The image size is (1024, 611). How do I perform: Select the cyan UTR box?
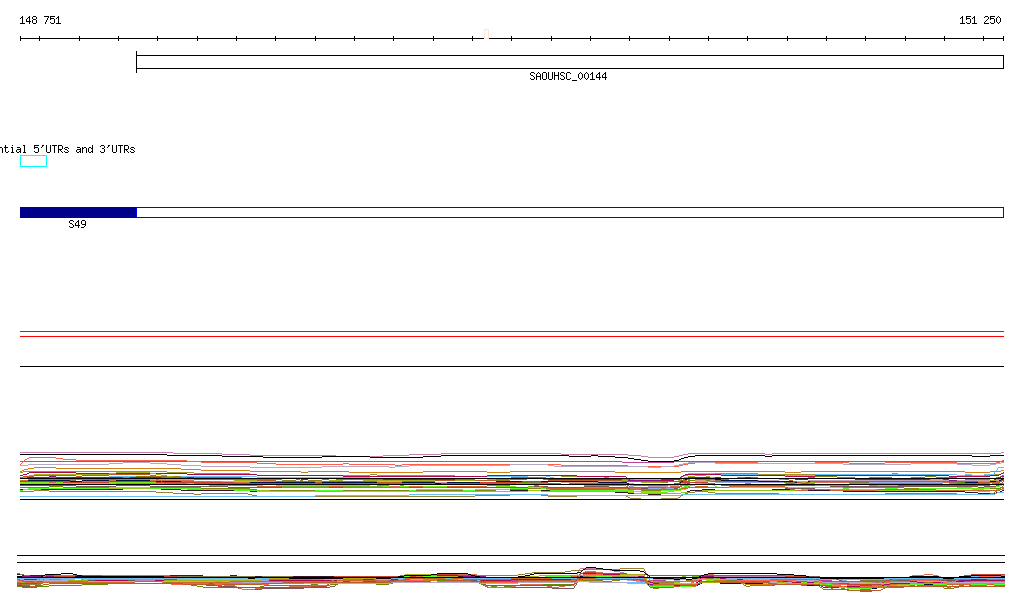[33, 161]
